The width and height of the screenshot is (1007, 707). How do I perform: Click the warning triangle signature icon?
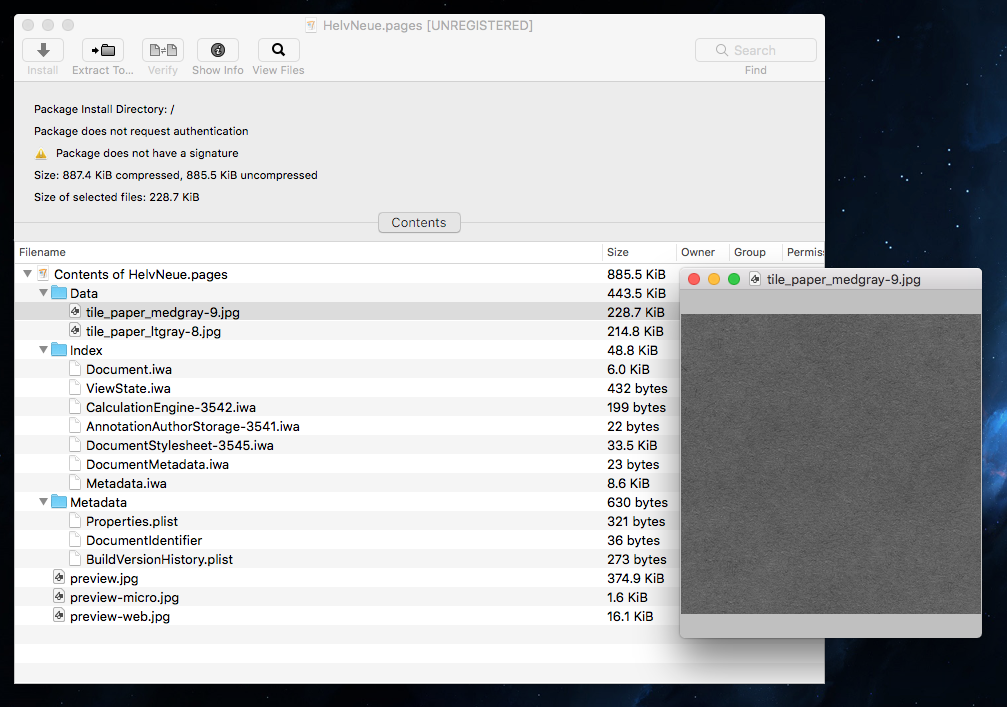click(x=41, y=154)
